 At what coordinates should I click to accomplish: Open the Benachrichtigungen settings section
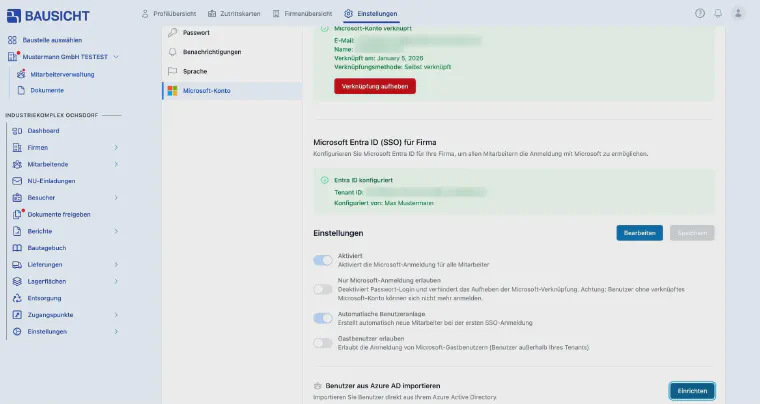(232, 52)
